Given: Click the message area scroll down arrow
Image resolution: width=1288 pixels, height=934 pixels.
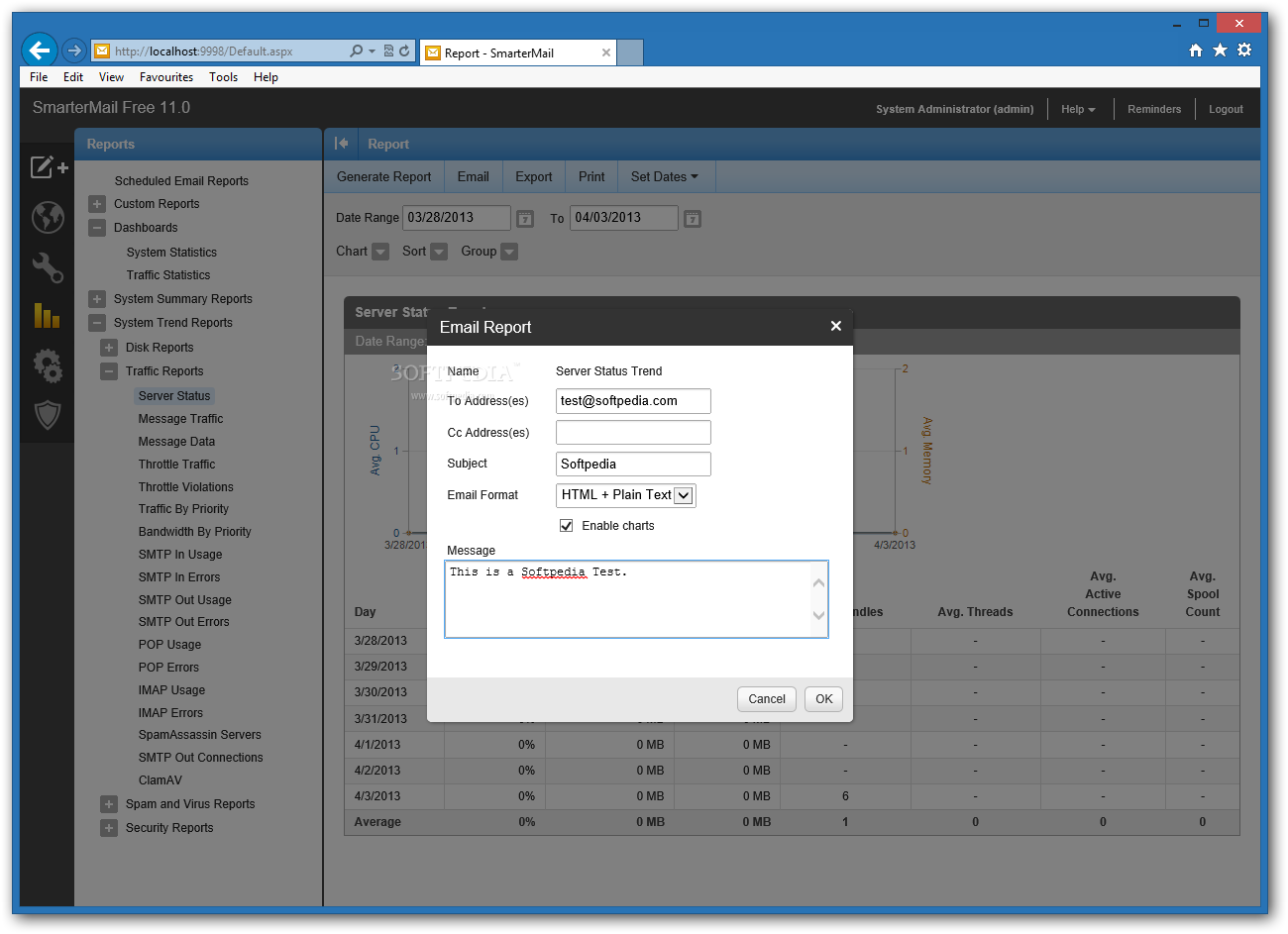Looking at the screenshot, I should point(818,615).
